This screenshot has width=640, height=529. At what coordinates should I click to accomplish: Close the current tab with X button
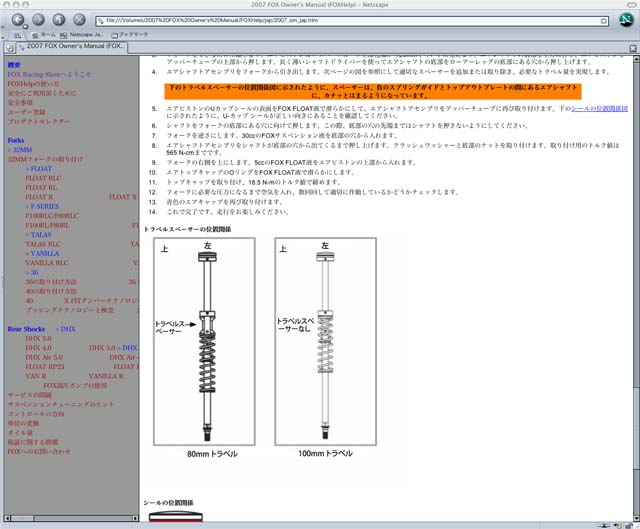click(633, 48)
